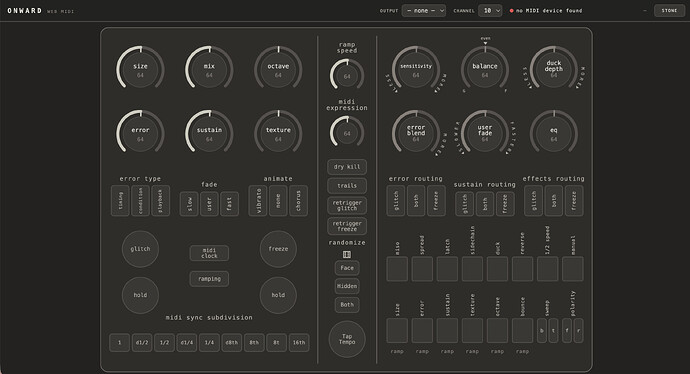Toggle the dry kill switch
Screen dimensions: 690x374
(x=347, y=167)
